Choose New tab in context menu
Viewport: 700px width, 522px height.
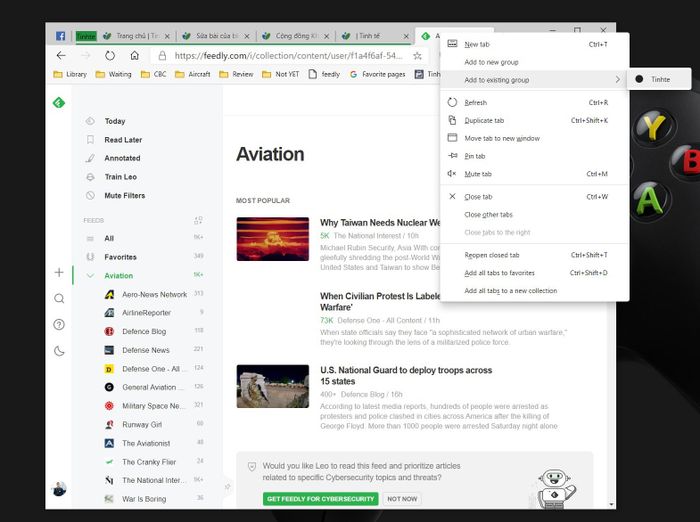pos(535,44)
